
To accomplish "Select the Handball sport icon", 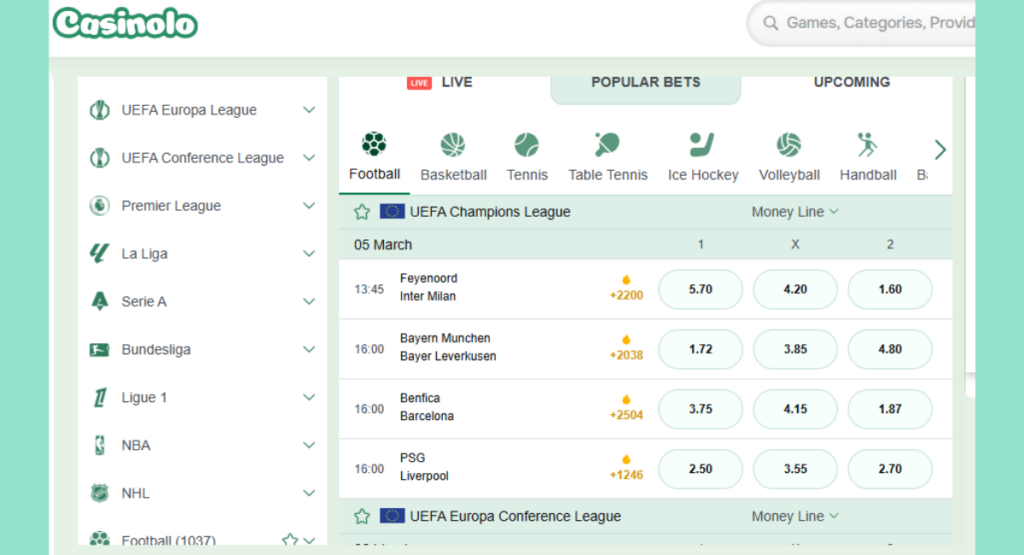I will pyautogui.click(x=867, y=145).
